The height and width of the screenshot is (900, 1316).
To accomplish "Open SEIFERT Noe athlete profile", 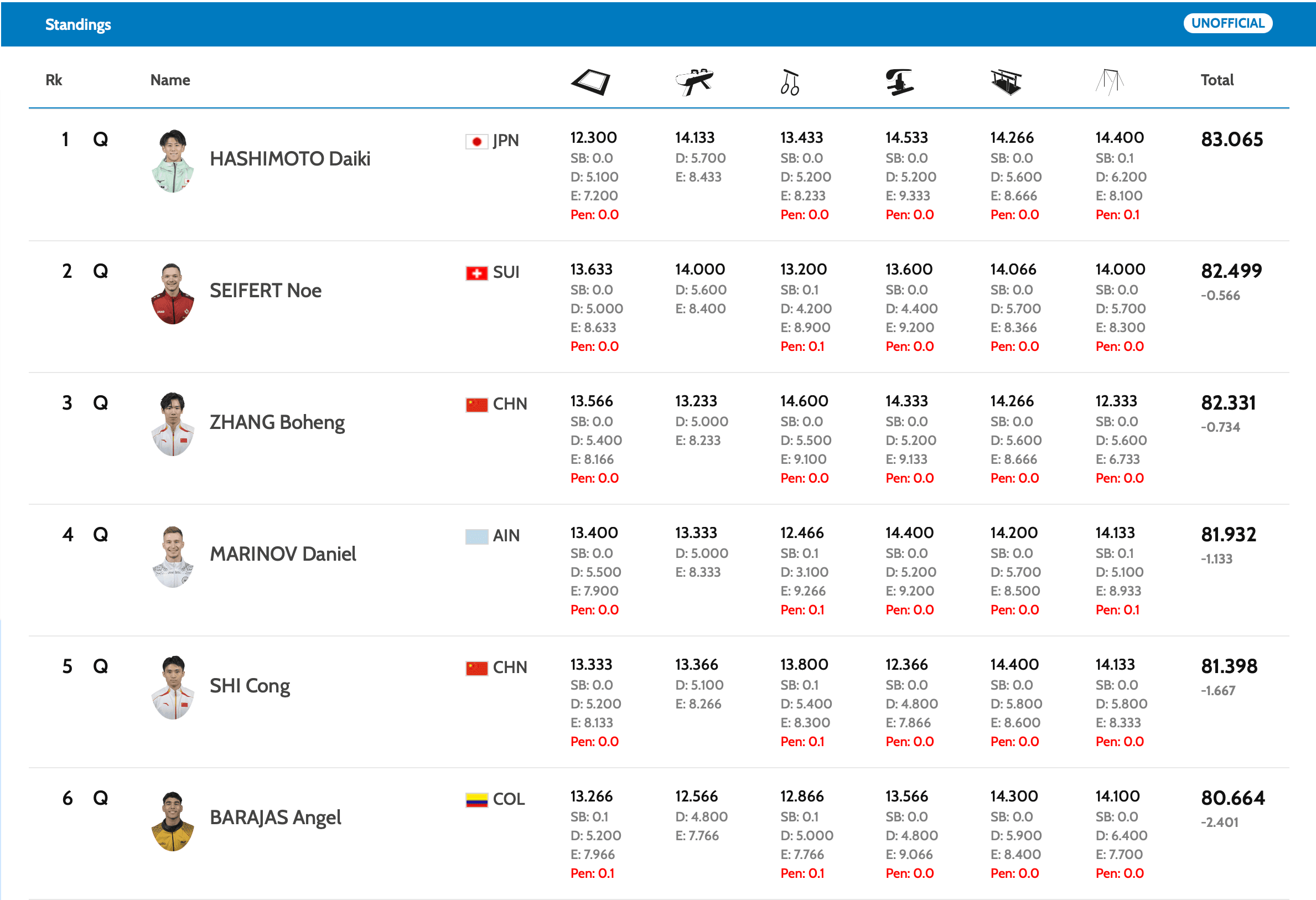I will pyautogui.click(x=265, y=291).
